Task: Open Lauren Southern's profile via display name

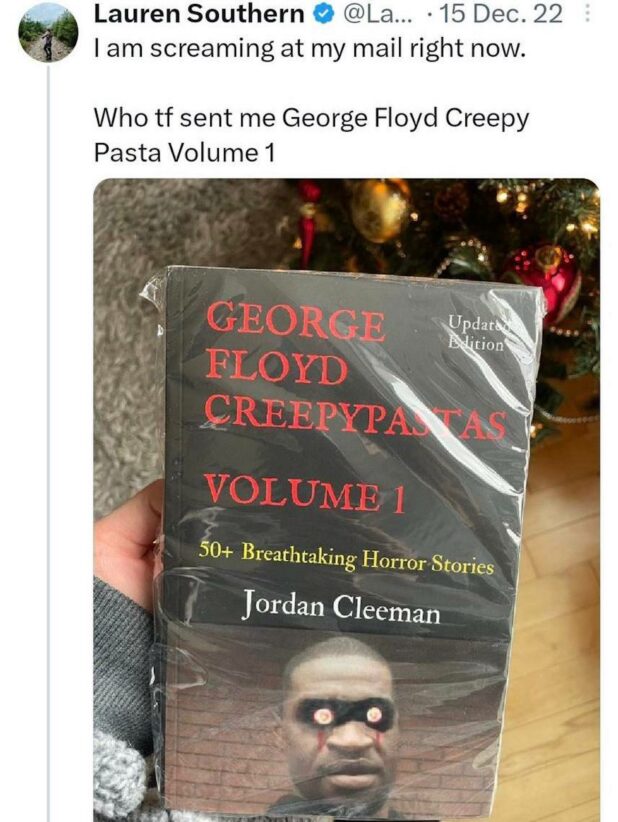Action: pos(199,14)
